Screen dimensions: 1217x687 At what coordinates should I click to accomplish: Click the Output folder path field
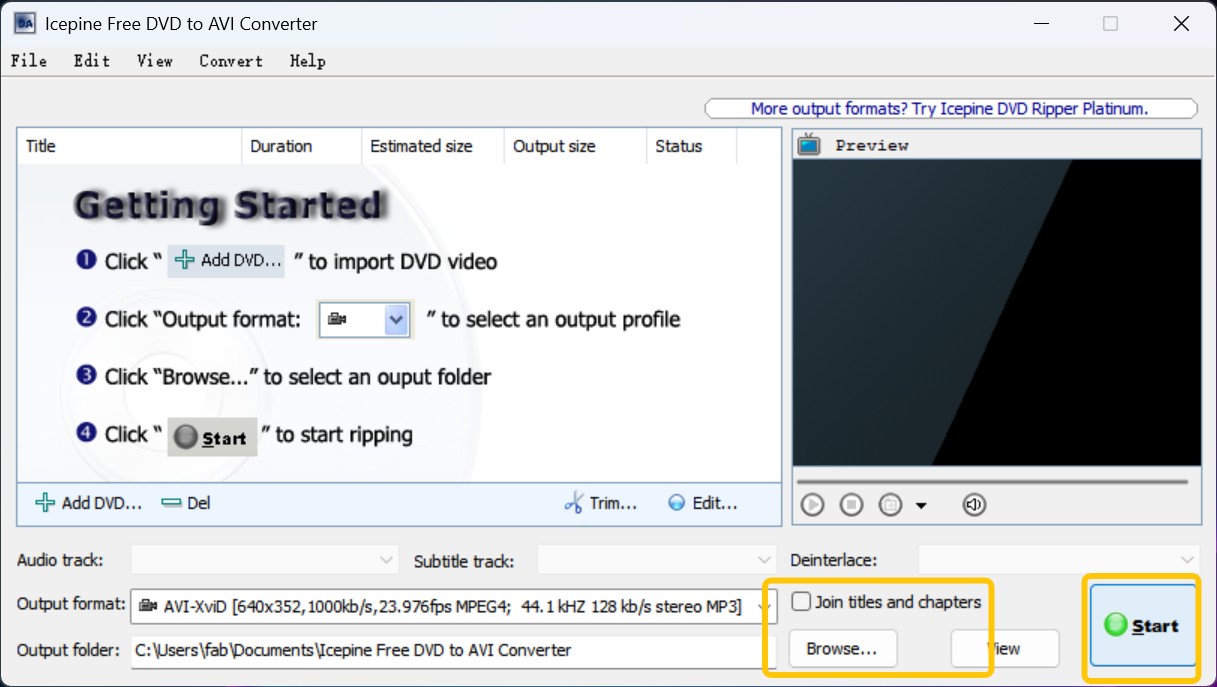[450, 650]
